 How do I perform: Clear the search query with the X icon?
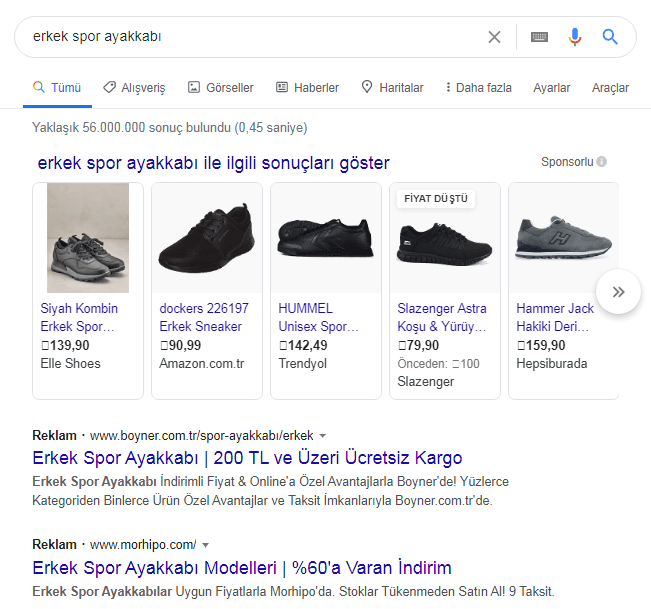click(494, 37)
